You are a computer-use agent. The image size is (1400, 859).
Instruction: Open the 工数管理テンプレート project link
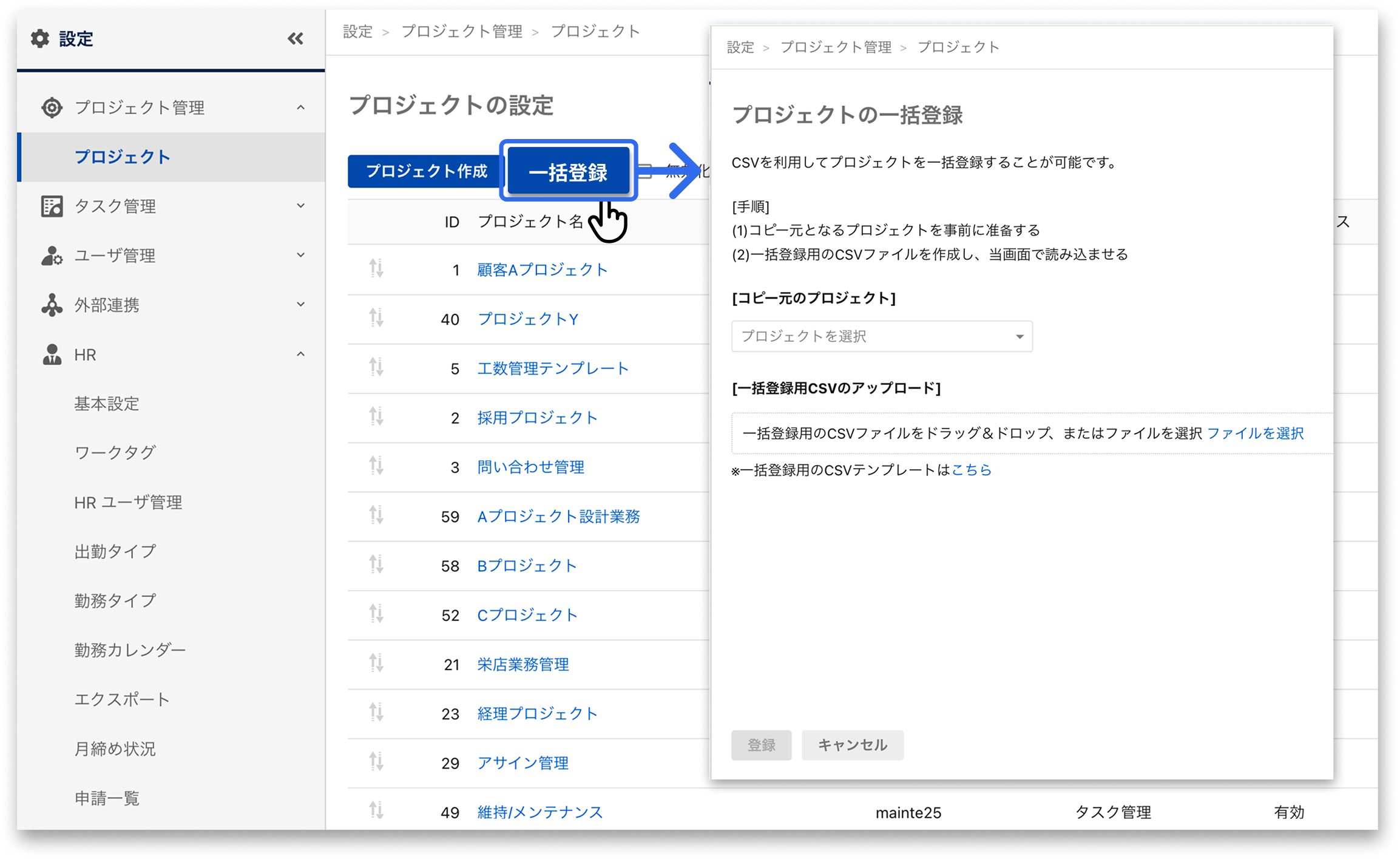pos(553,368)
